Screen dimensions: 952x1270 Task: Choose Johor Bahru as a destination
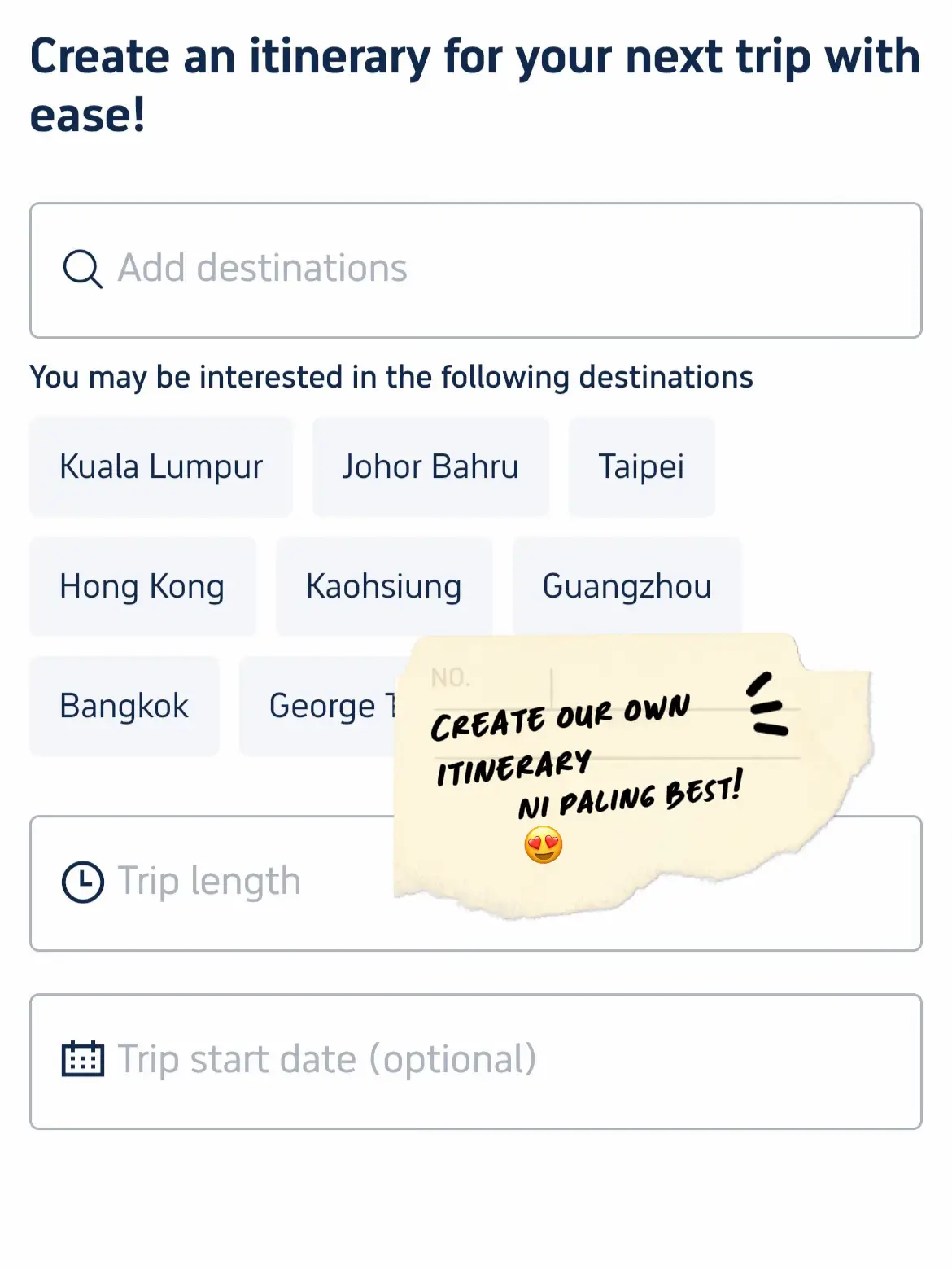tap(430, 467)
